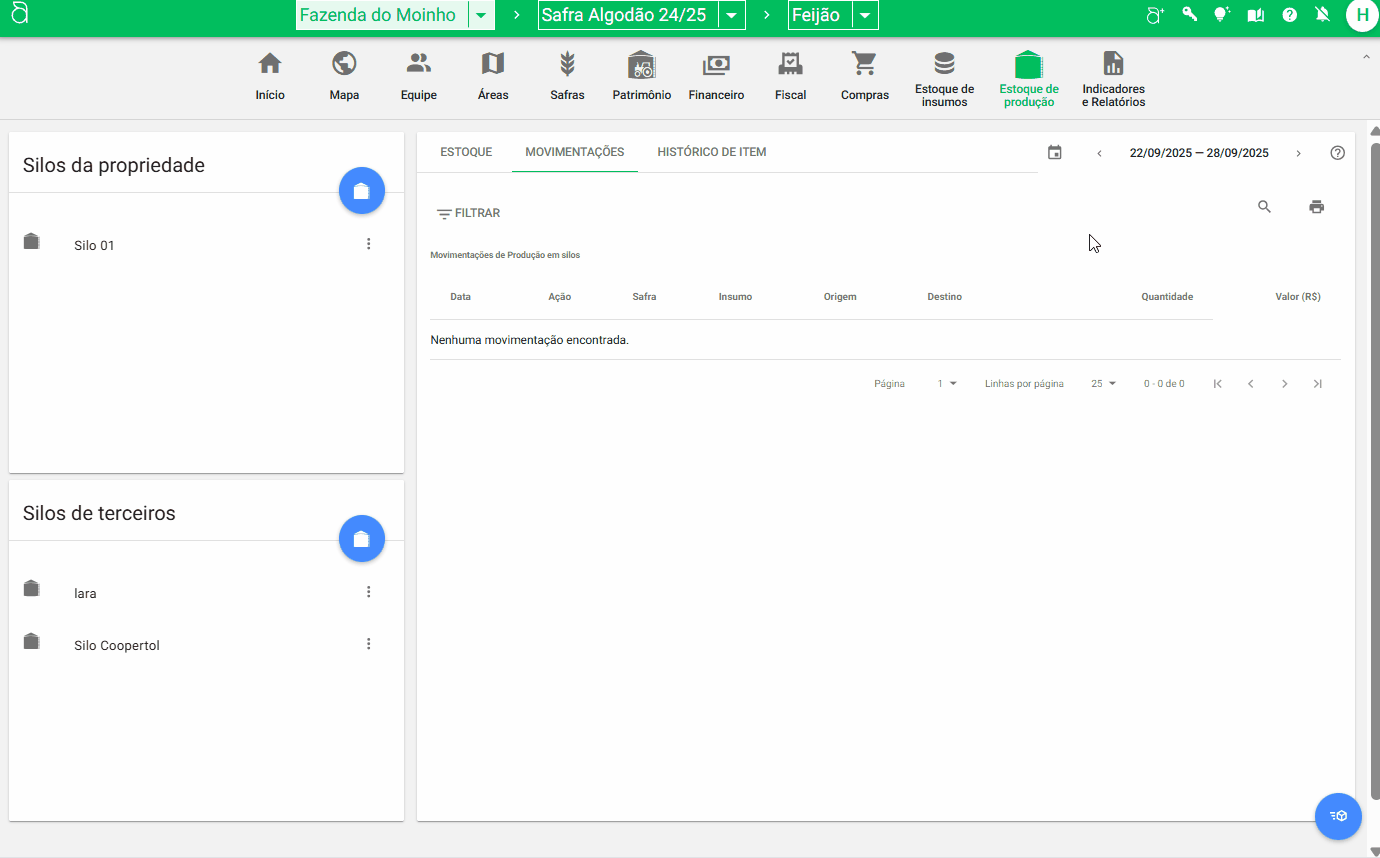Open the Patrimônio tractor icon
Screen dimensions: 1380x858
click(641, 65)
